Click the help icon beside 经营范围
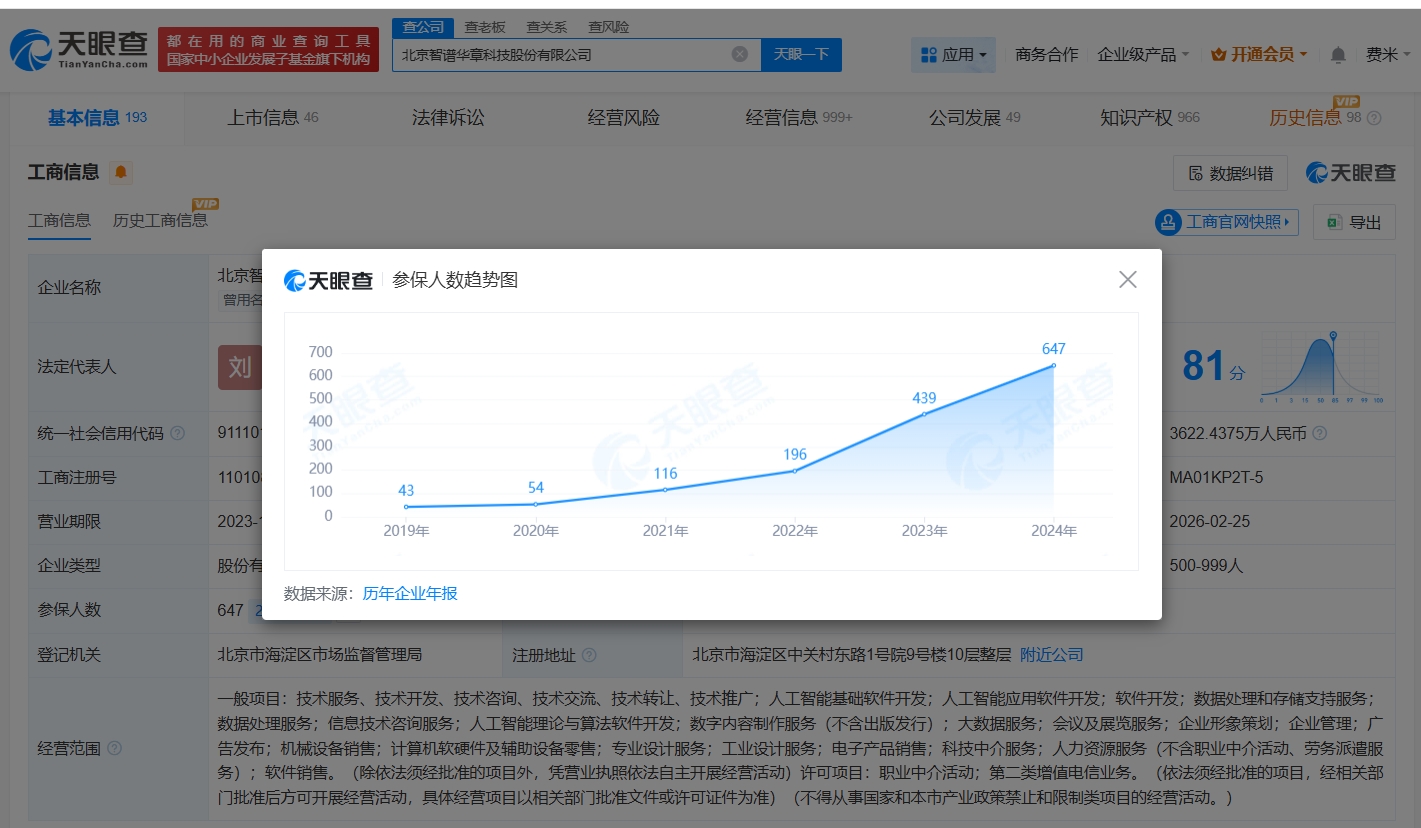 (x=115, y=748)
